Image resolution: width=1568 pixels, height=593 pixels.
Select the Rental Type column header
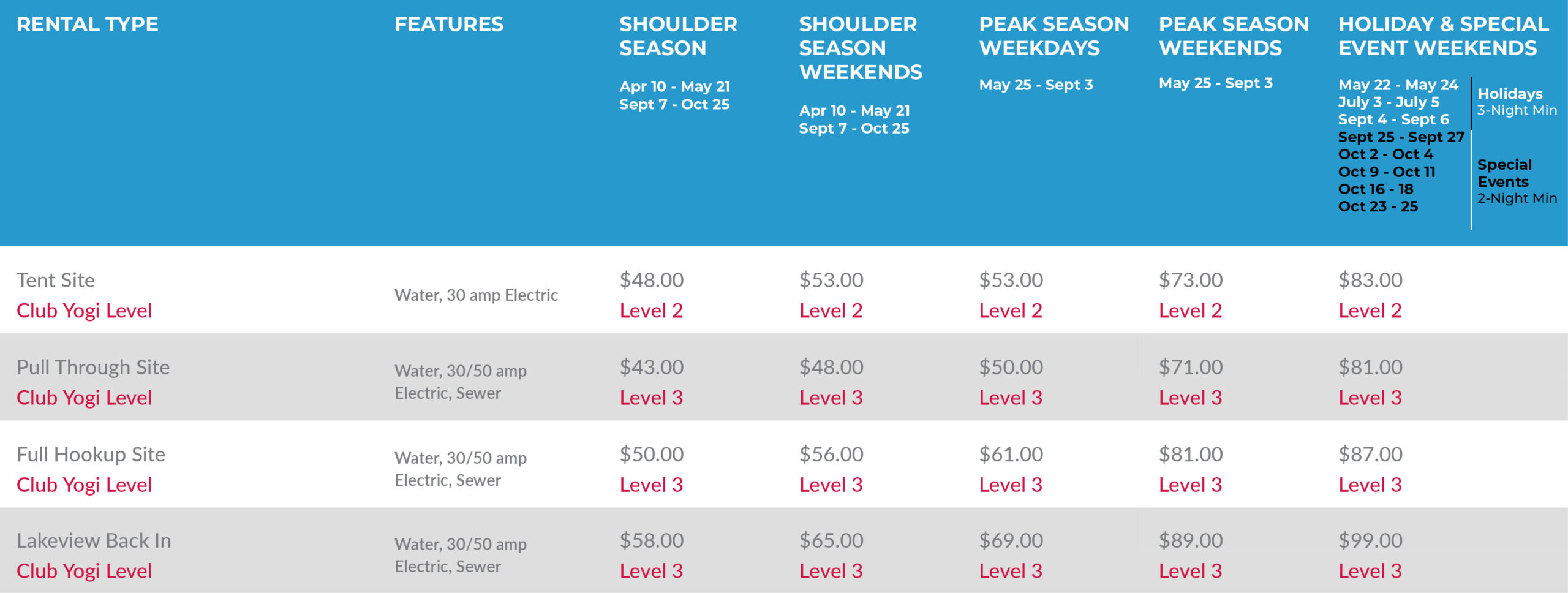pos(87,24)
